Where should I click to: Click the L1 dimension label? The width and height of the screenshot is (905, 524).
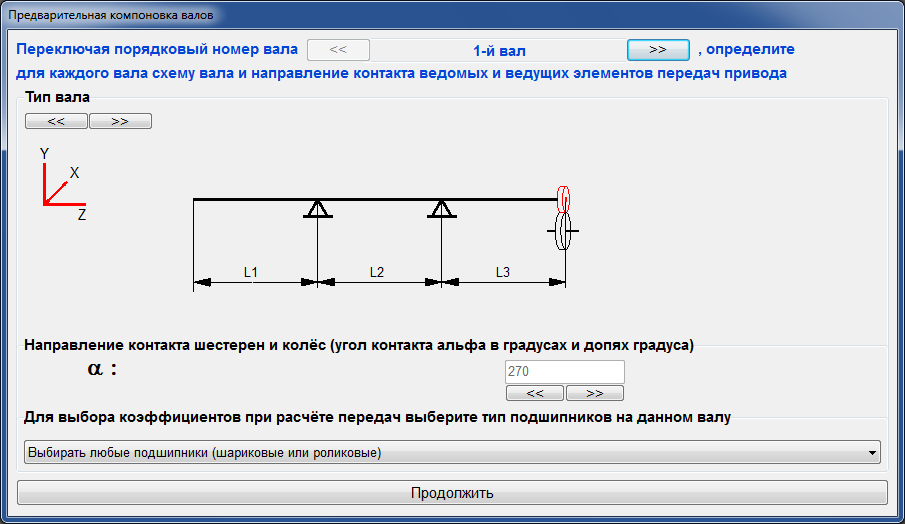[x=250, y=272]
